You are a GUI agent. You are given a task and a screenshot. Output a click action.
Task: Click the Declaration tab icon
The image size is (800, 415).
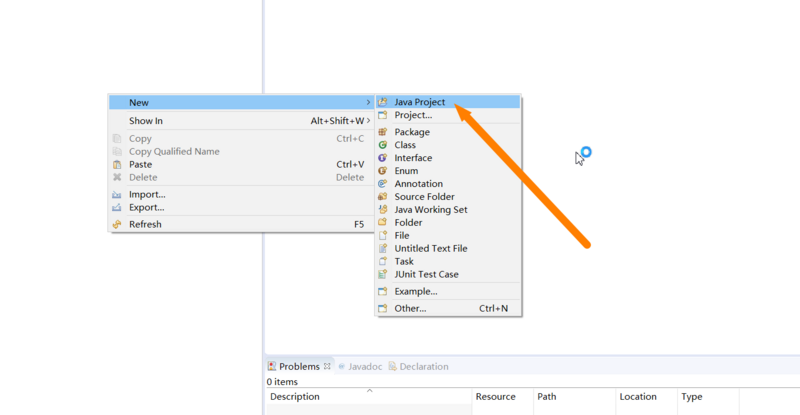(x=392, y=367)
